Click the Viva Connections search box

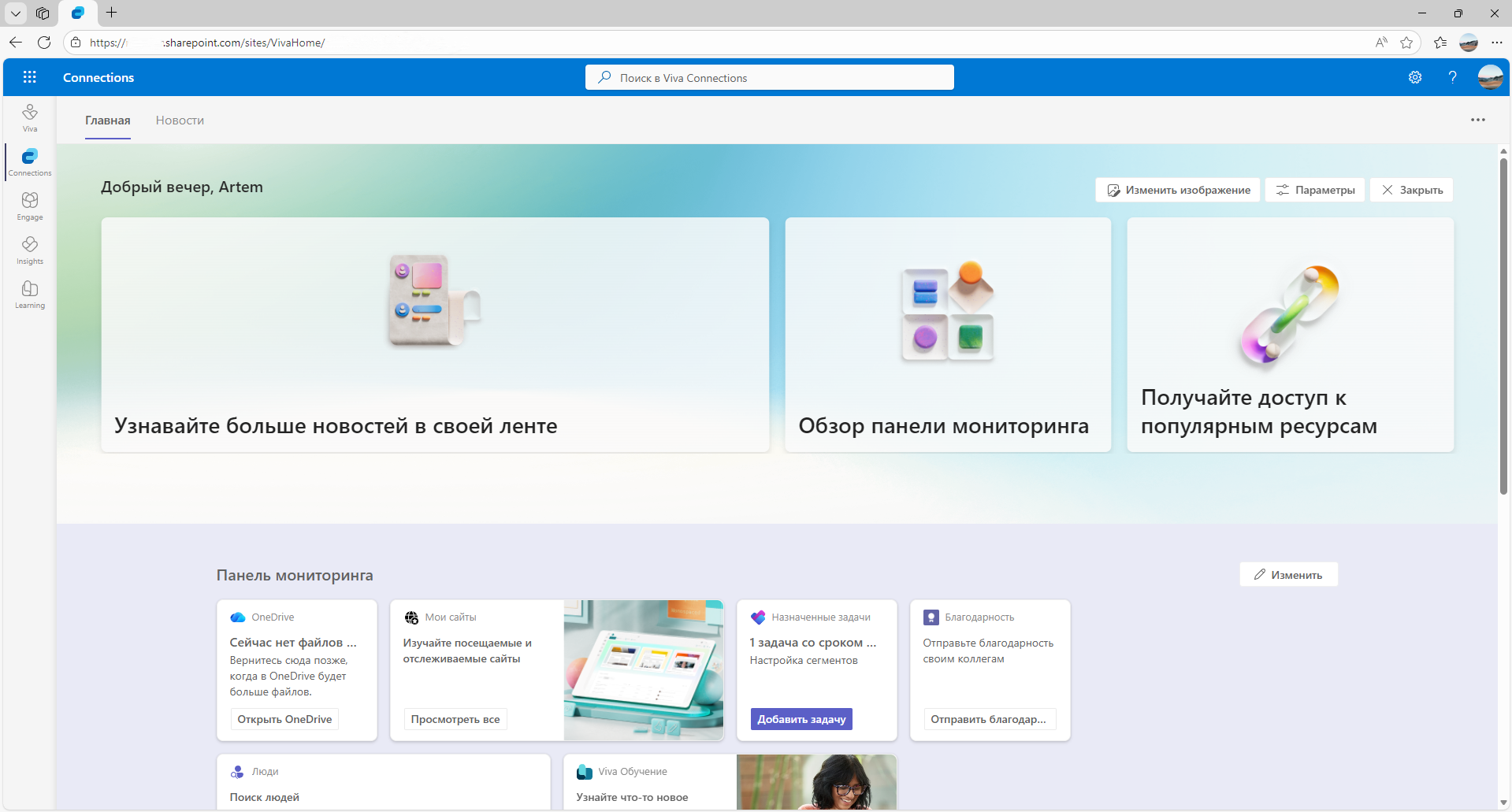770,76
